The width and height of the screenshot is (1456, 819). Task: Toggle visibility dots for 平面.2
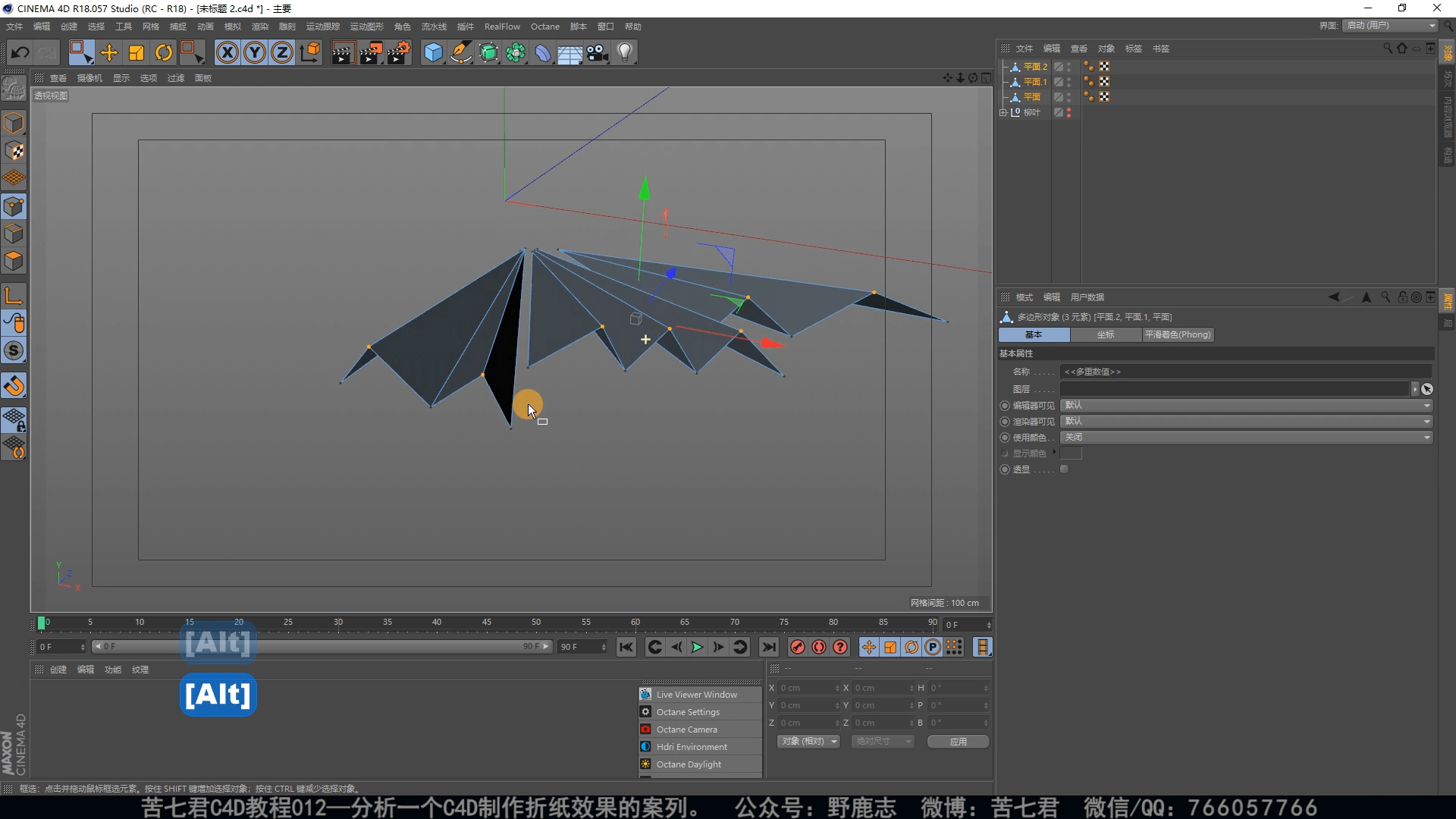[x=1069, y=67]
